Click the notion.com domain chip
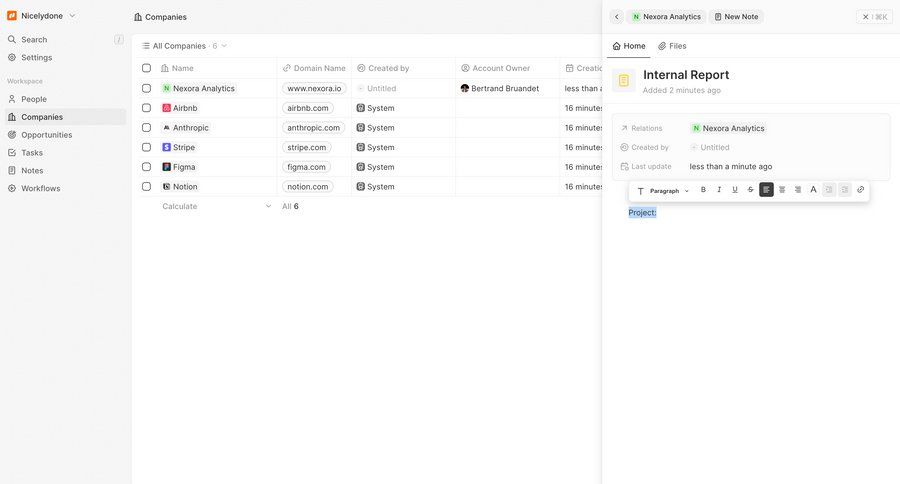This screenshot has height=484, width=900. pyautogui.click(x=308, y=187)
